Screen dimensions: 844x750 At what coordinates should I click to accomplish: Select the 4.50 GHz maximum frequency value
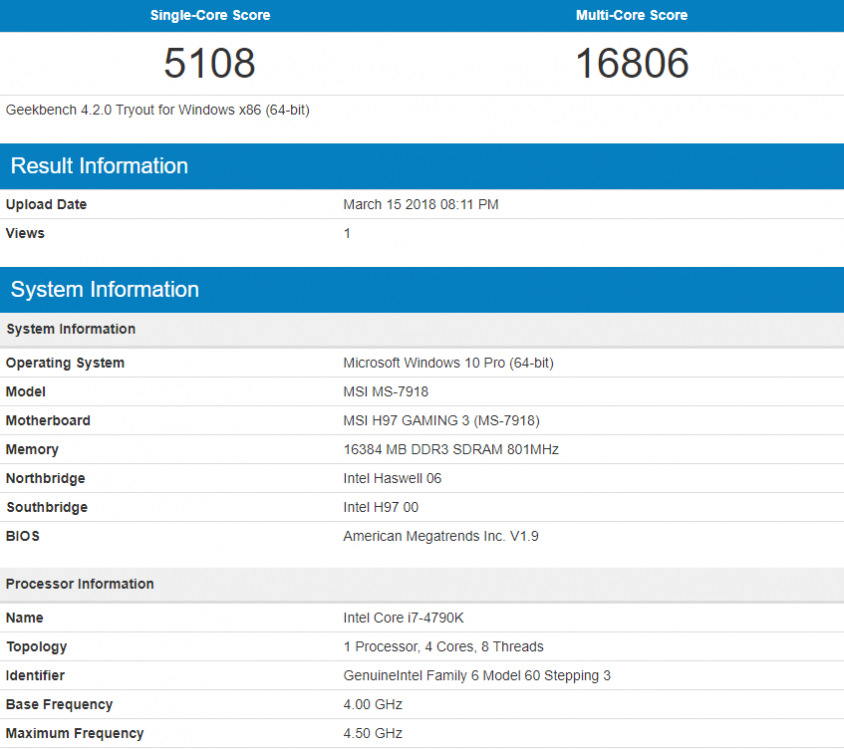pos(373,733)
